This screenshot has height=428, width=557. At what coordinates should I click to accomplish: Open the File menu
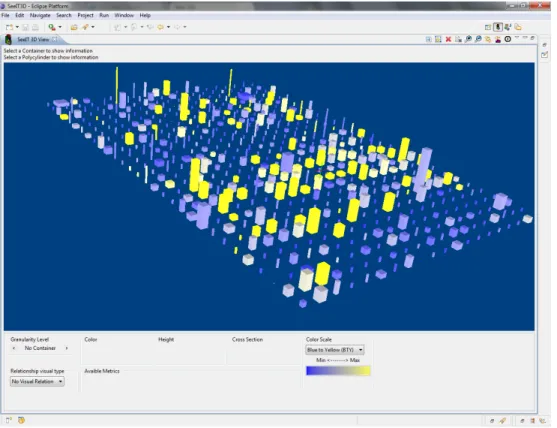tap(5, 15)
